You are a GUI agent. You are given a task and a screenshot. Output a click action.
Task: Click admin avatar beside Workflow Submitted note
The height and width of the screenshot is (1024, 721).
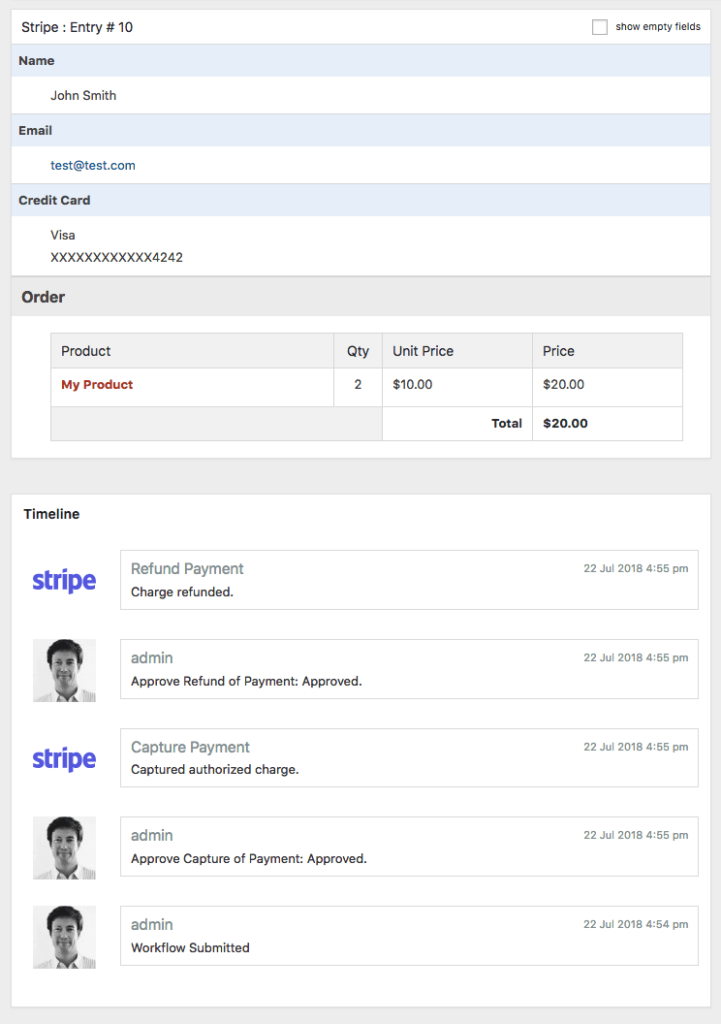(64, 937)
